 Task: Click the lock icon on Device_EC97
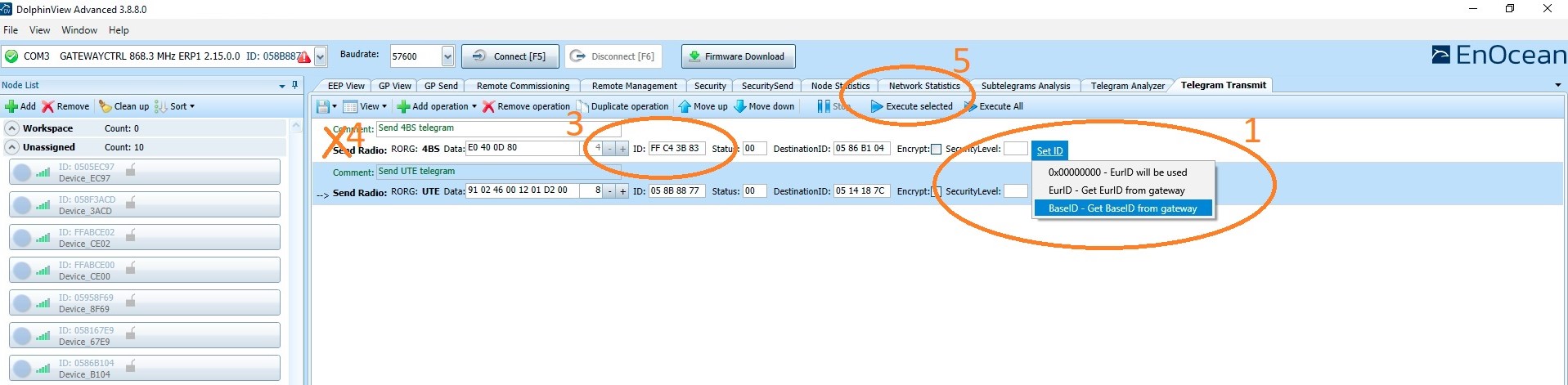pos(131,170)
